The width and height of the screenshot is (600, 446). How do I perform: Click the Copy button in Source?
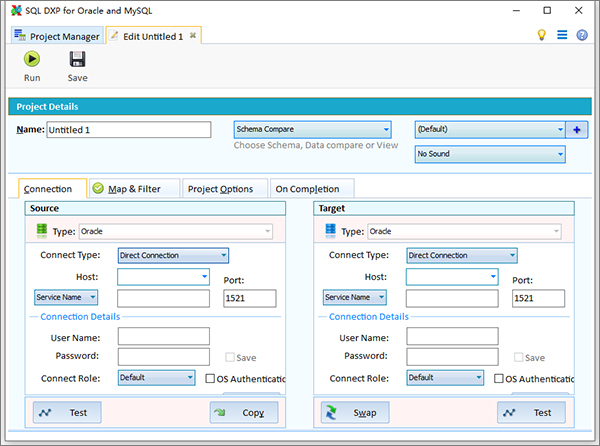tap(244, 412)
